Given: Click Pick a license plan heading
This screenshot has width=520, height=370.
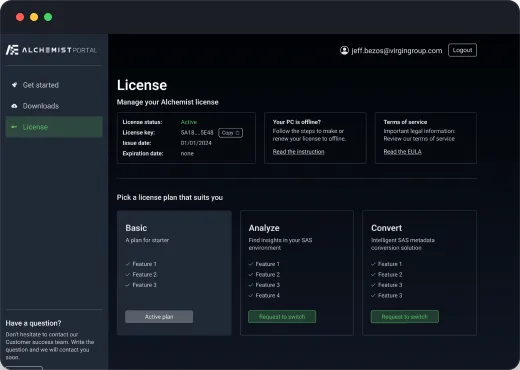Looking at the screenshot, I should point(170,197).
